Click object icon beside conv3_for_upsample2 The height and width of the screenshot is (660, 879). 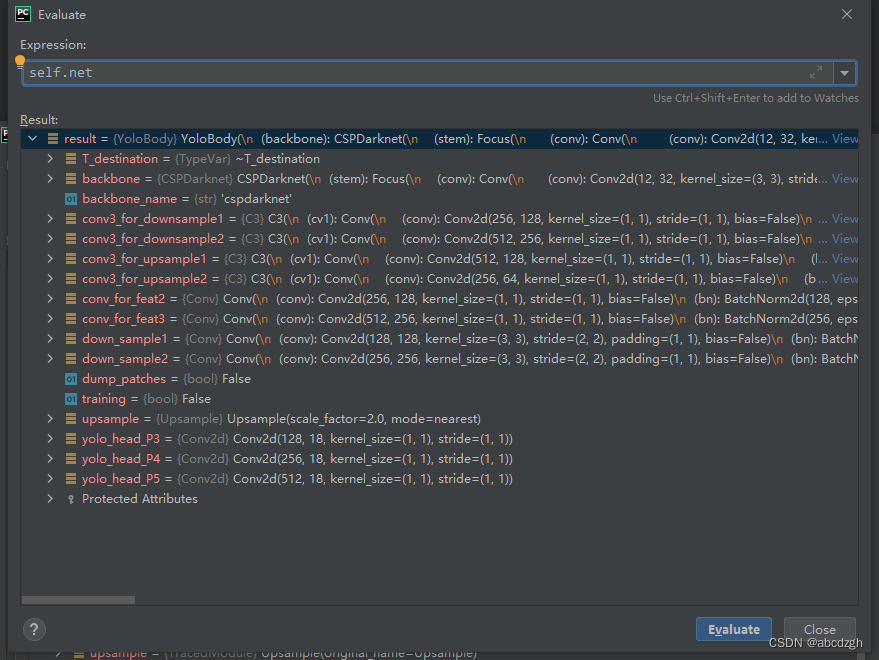point(71,279)
